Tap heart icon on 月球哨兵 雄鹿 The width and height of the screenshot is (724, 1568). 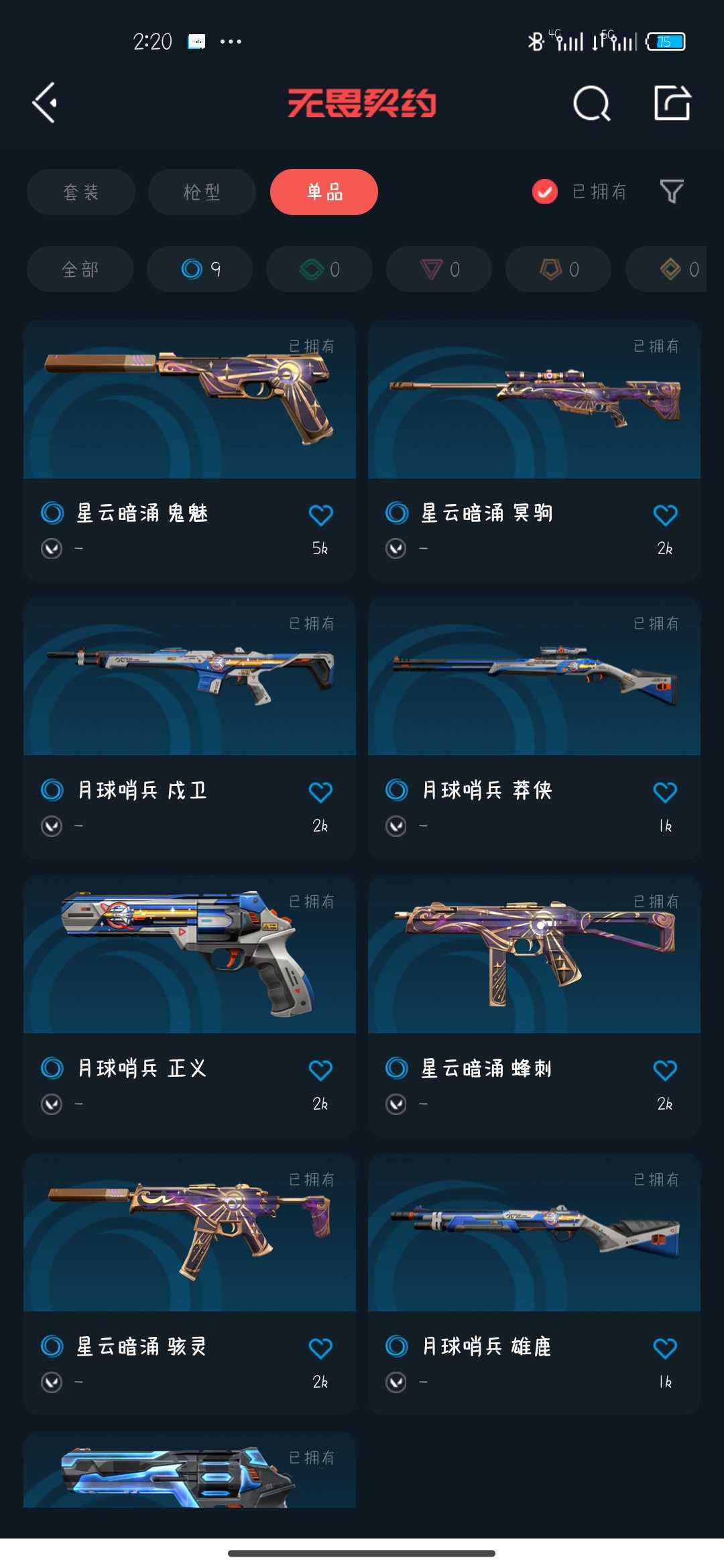665,1348
